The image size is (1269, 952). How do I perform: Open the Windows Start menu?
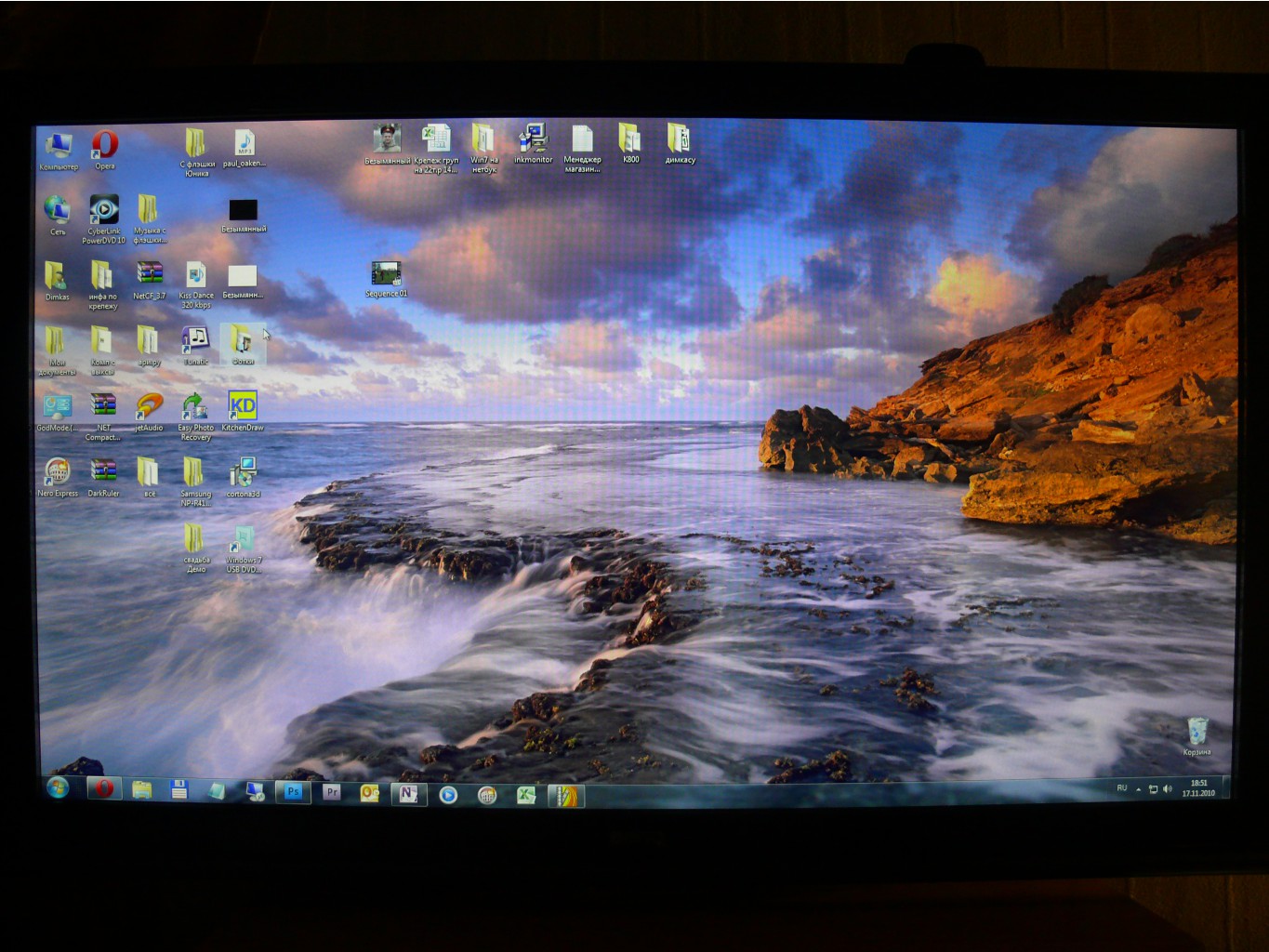click(x=58, y=788)
